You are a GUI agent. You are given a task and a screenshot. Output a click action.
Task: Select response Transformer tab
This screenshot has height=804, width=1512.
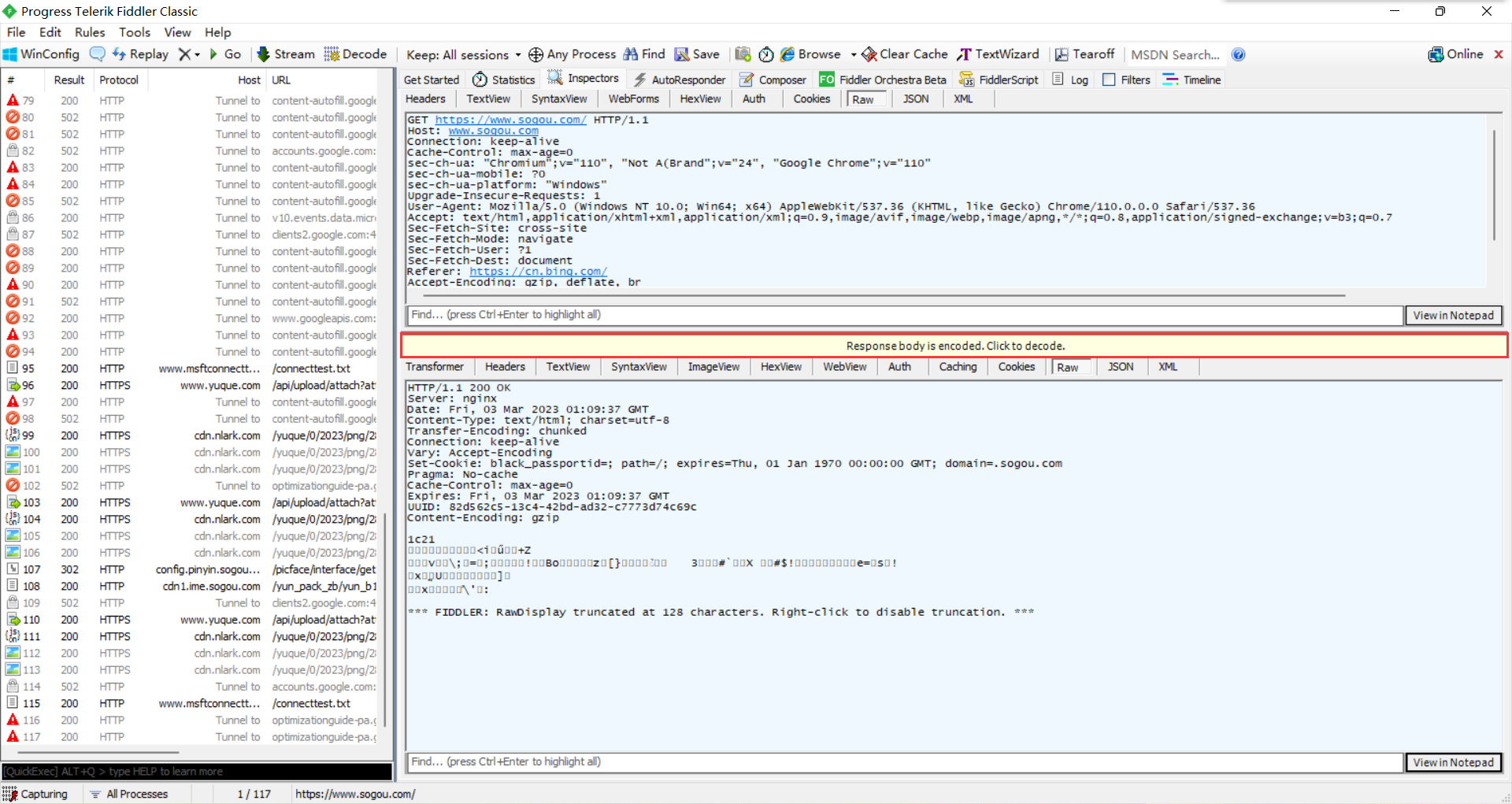point(435,367)
